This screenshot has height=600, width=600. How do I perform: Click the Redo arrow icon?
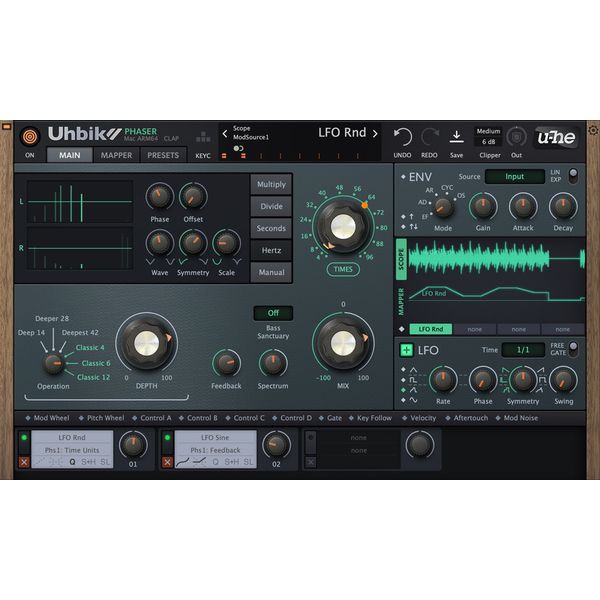[430, 136]
